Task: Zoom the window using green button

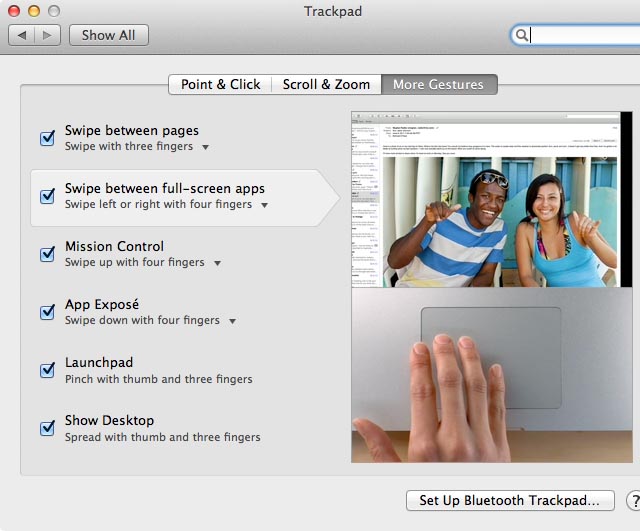Action: click(x=53, y=11)
